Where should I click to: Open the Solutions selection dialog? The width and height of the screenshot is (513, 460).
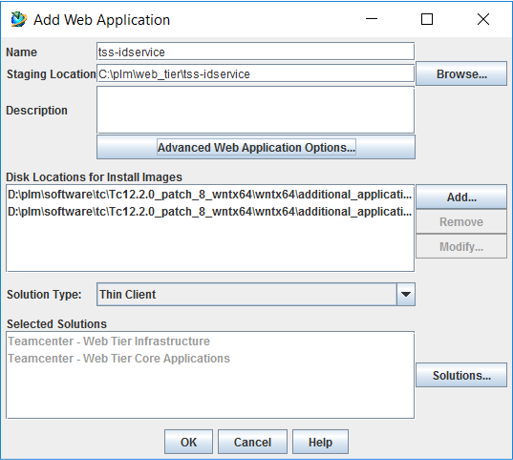click(461, 375)
